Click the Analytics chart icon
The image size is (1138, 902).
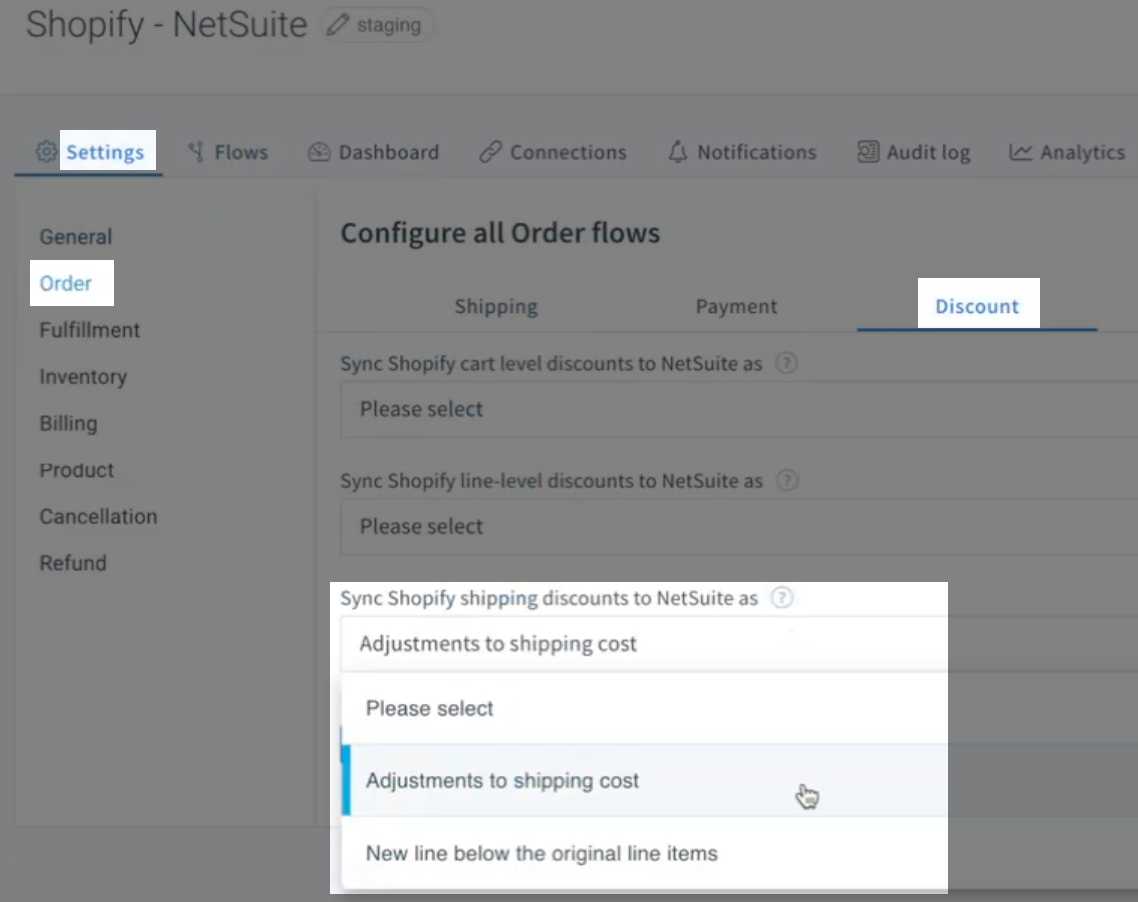pos(1020,152)
